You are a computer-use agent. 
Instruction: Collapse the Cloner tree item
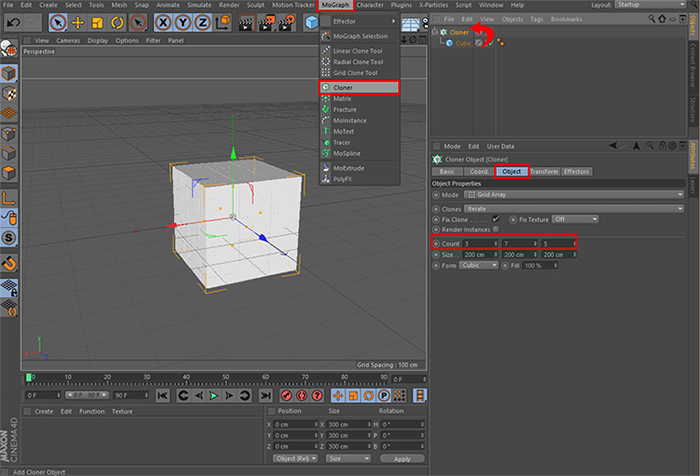pos(435,32)
